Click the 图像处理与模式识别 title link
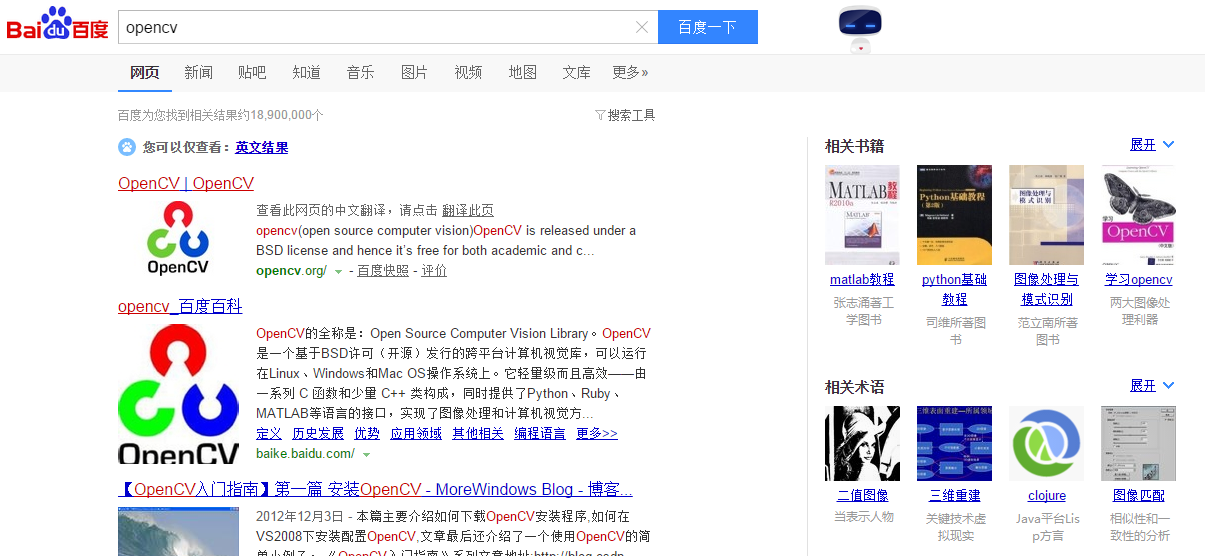 [1046, 290]
